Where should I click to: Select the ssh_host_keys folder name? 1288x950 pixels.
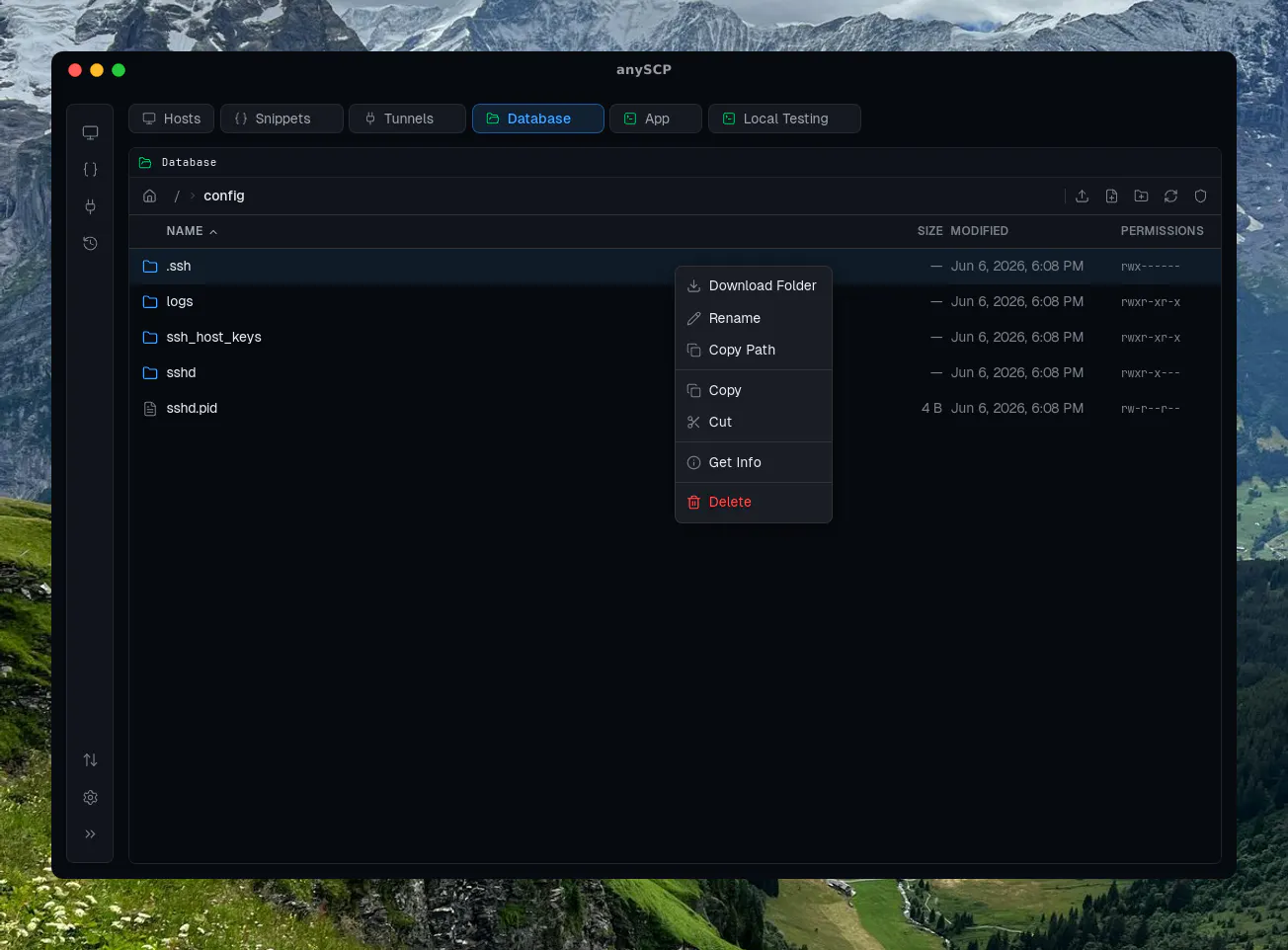click(214, 338)
